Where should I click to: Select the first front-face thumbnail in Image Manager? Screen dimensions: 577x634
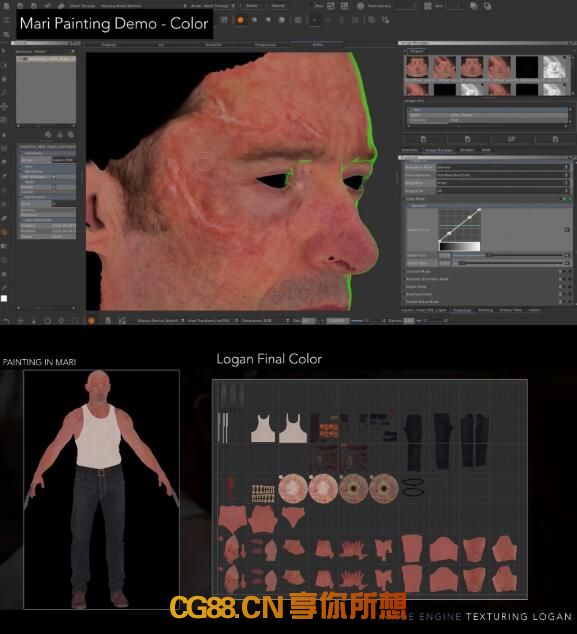tap(417, 67)
